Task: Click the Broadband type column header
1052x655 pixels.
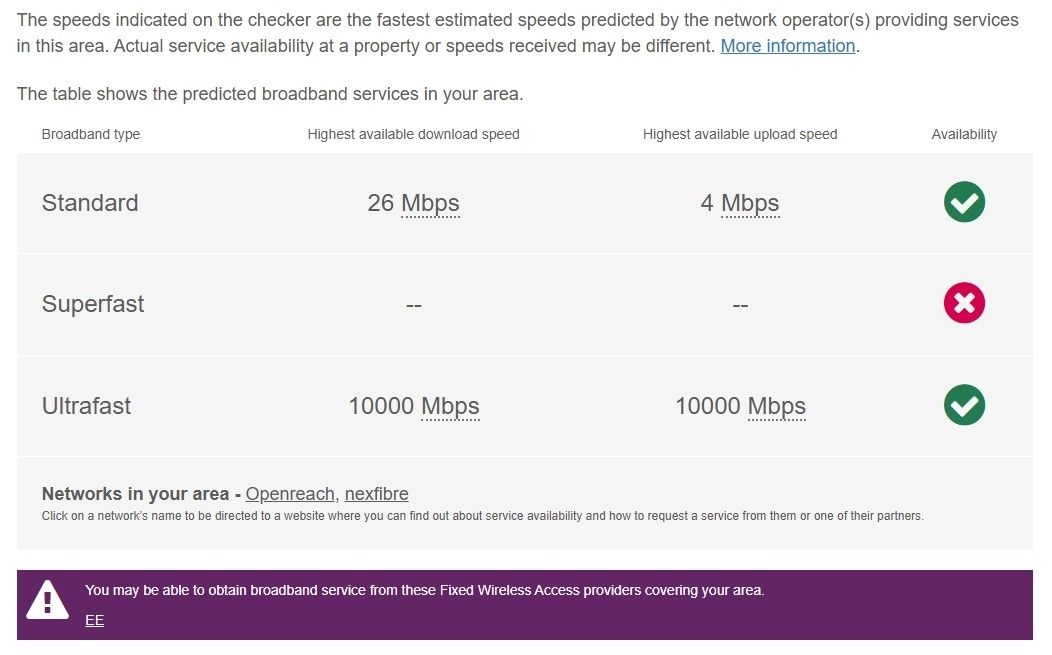Action: pos(91,134)
